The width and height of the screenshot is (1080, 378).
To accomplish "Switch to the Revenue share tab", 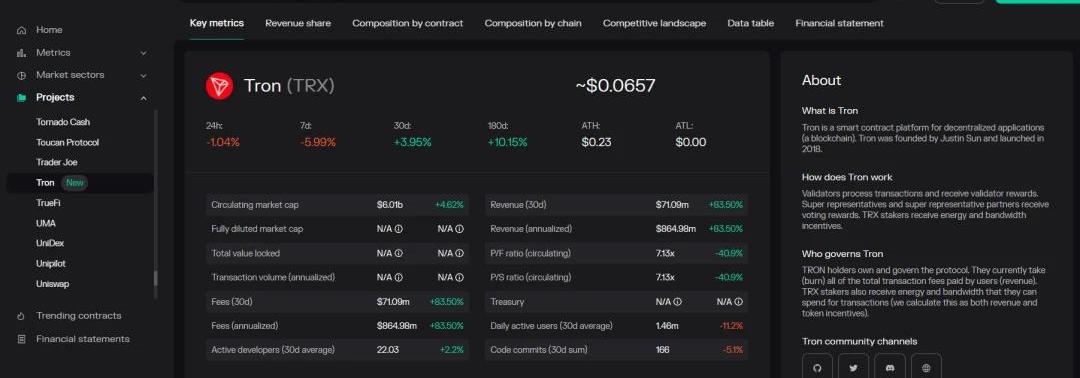I will pos(298,23).
